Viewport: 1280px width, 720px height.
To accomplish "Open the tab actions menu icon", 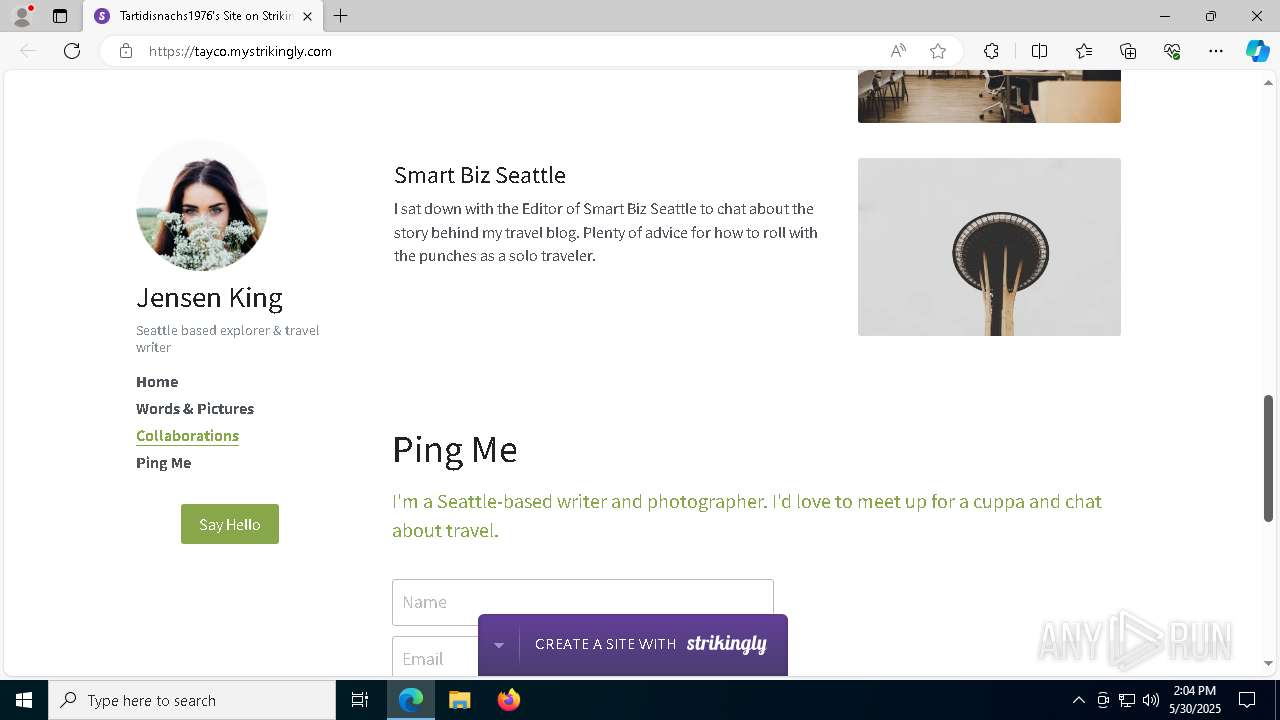I will pos(60,16).
